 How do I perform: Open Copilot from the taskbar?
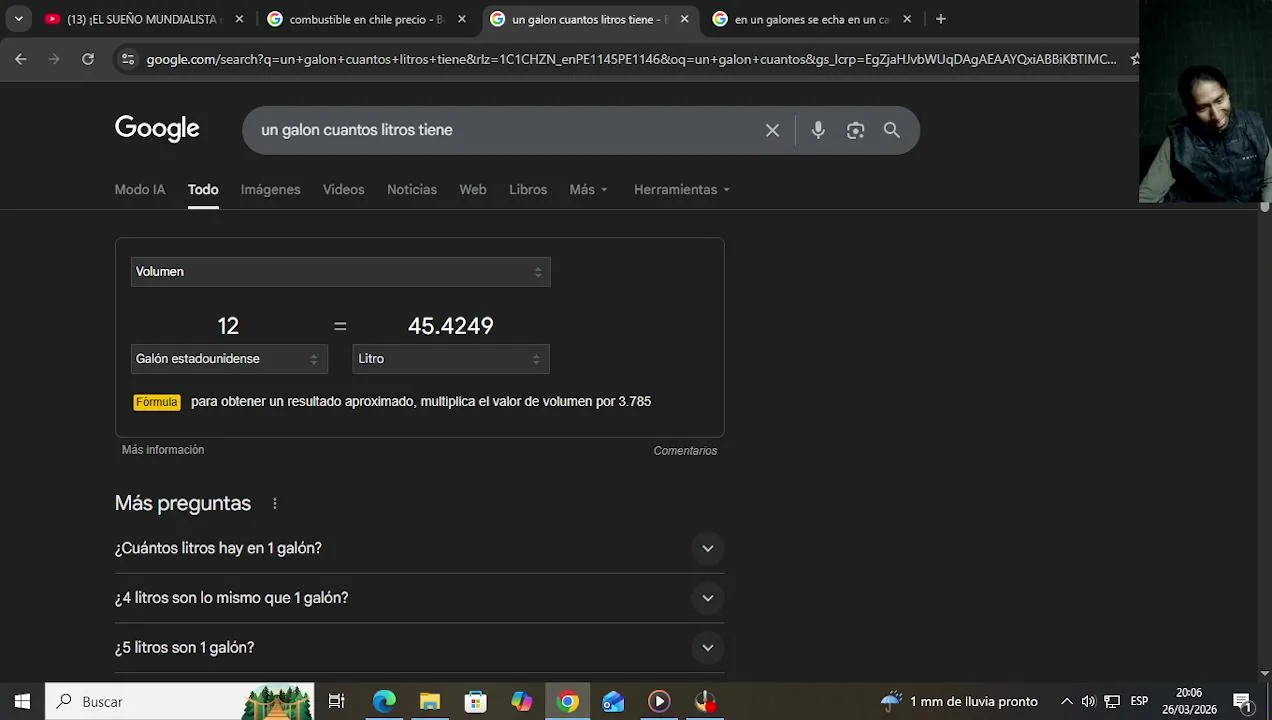point(522,701)
